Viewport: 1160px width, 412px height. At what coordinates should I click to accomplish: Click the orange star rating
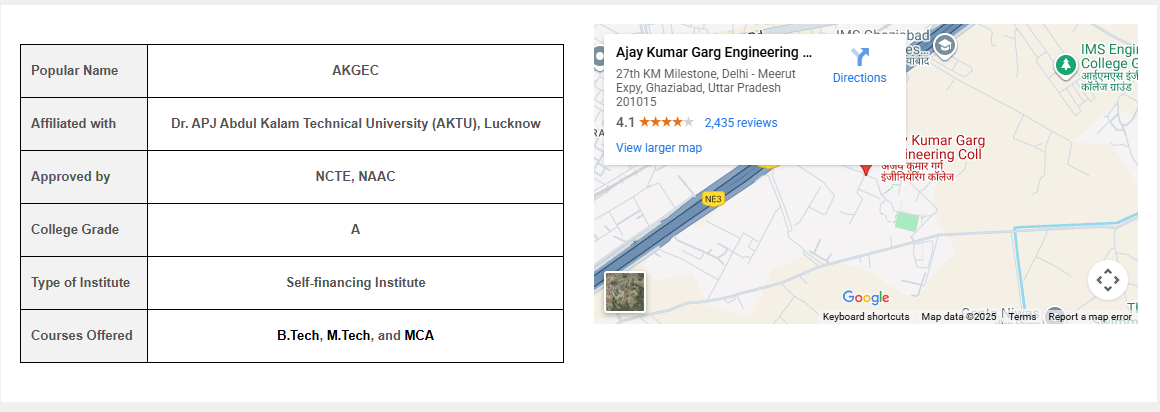point(666,123)
